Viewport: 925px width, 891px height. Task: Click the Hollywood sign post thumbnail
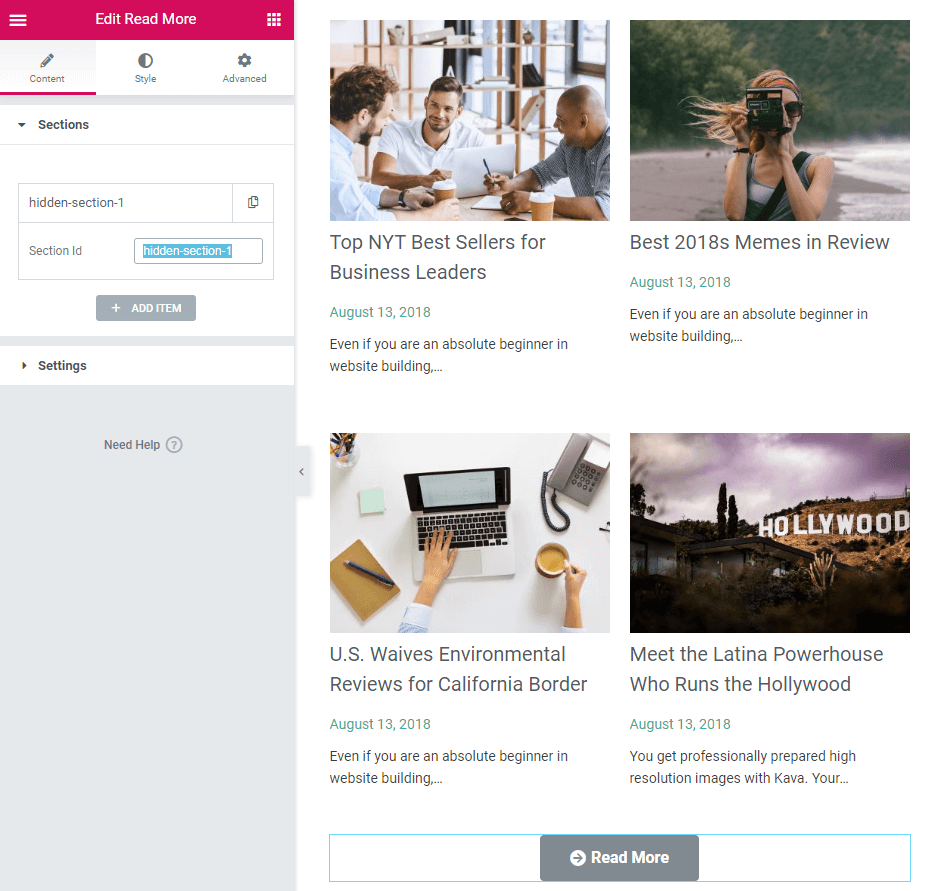pos(769,533)
